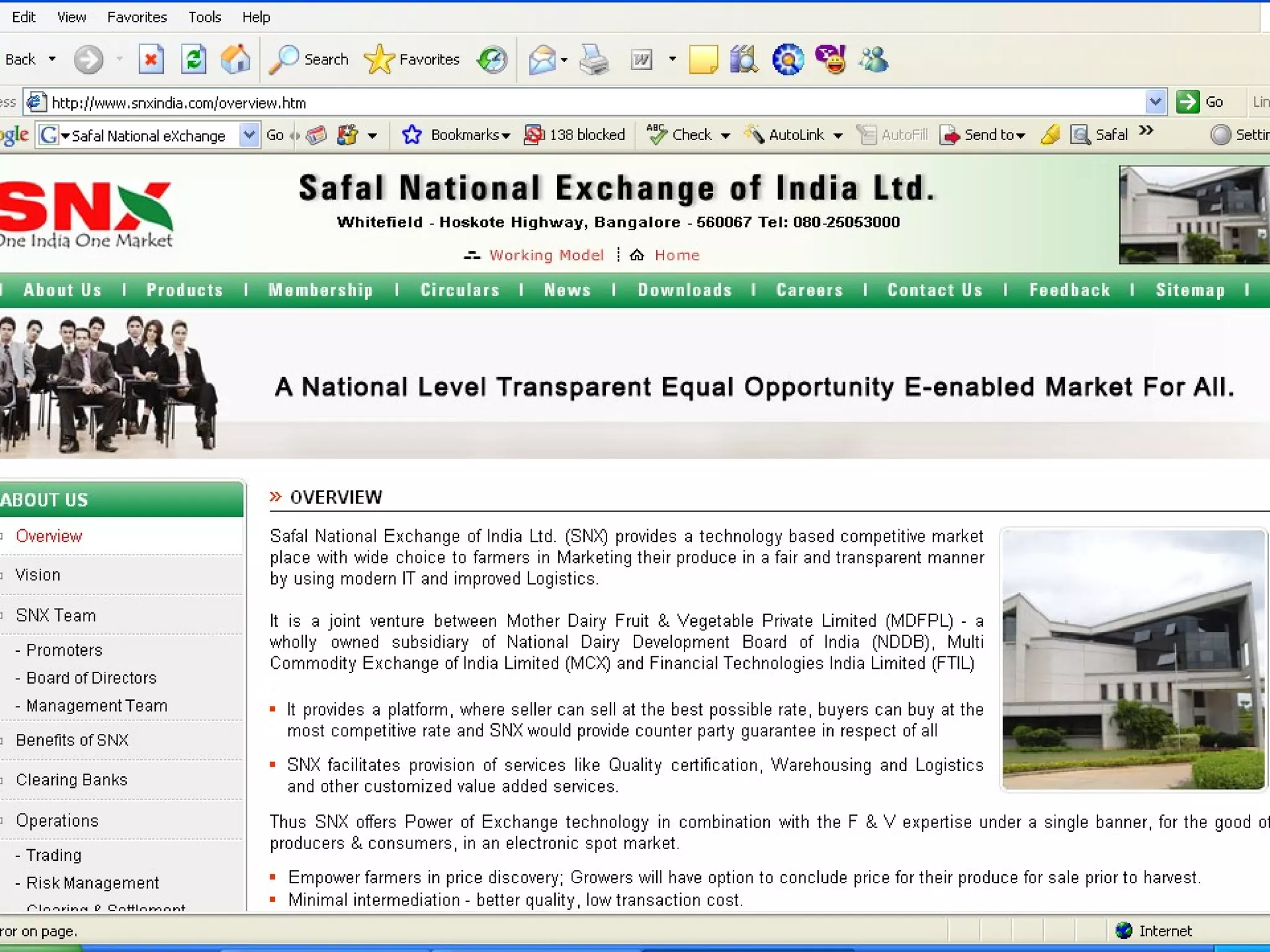The height and width of the screenshot is (952, 1270).
Task: Go to browser Home page icon
Action: (x=235, y=60)
